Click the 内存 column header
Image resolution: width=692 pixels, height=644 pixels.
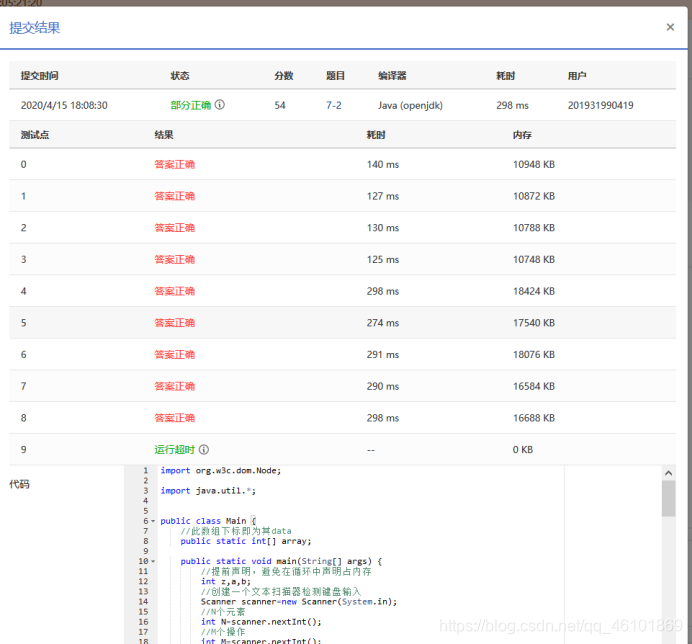[x=522, y=135]
